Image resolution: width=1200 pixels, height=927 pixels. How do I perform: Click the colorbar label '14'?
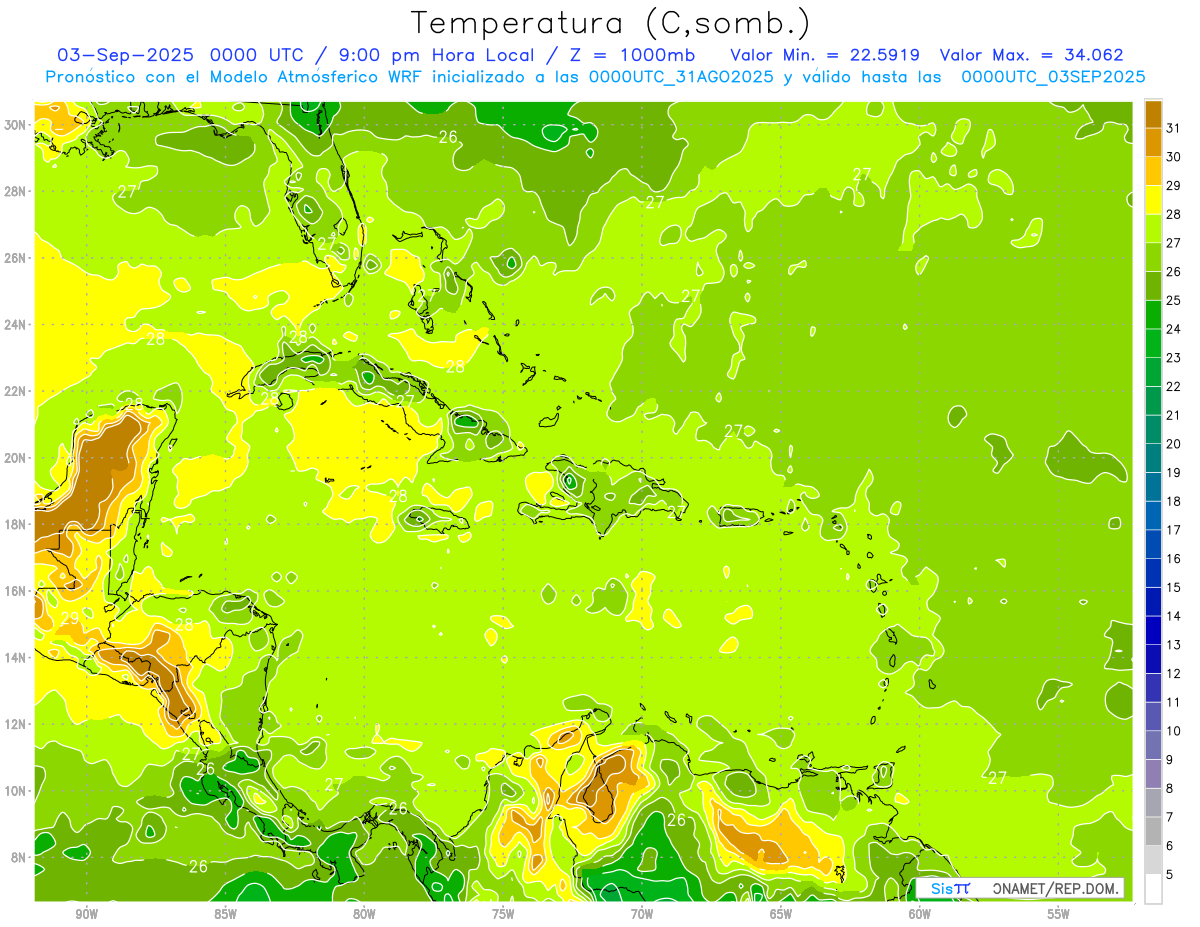1174,616
